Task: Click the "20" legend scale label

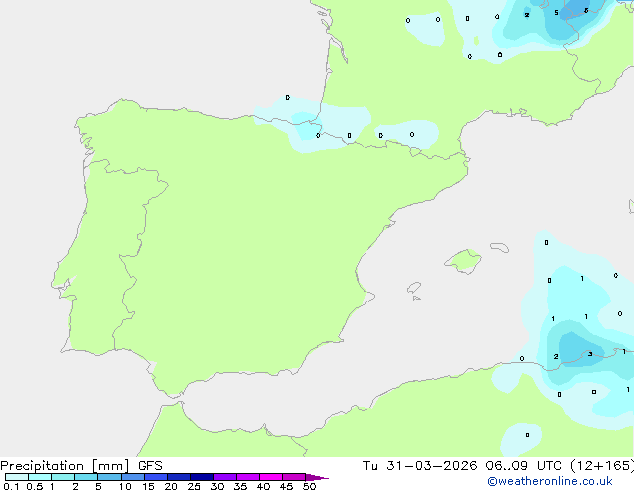Action: (x=171, y=486)
